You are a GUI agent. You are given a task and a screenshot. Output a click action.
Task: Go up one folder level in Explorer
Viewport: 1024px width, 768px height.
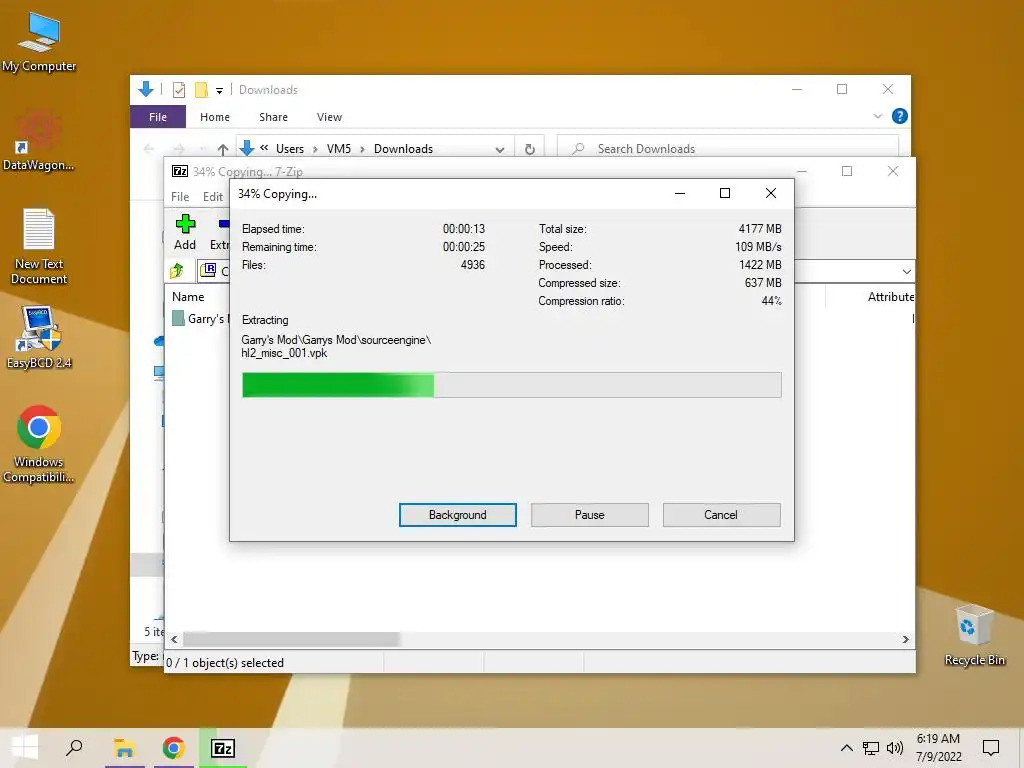click(223, 150)
